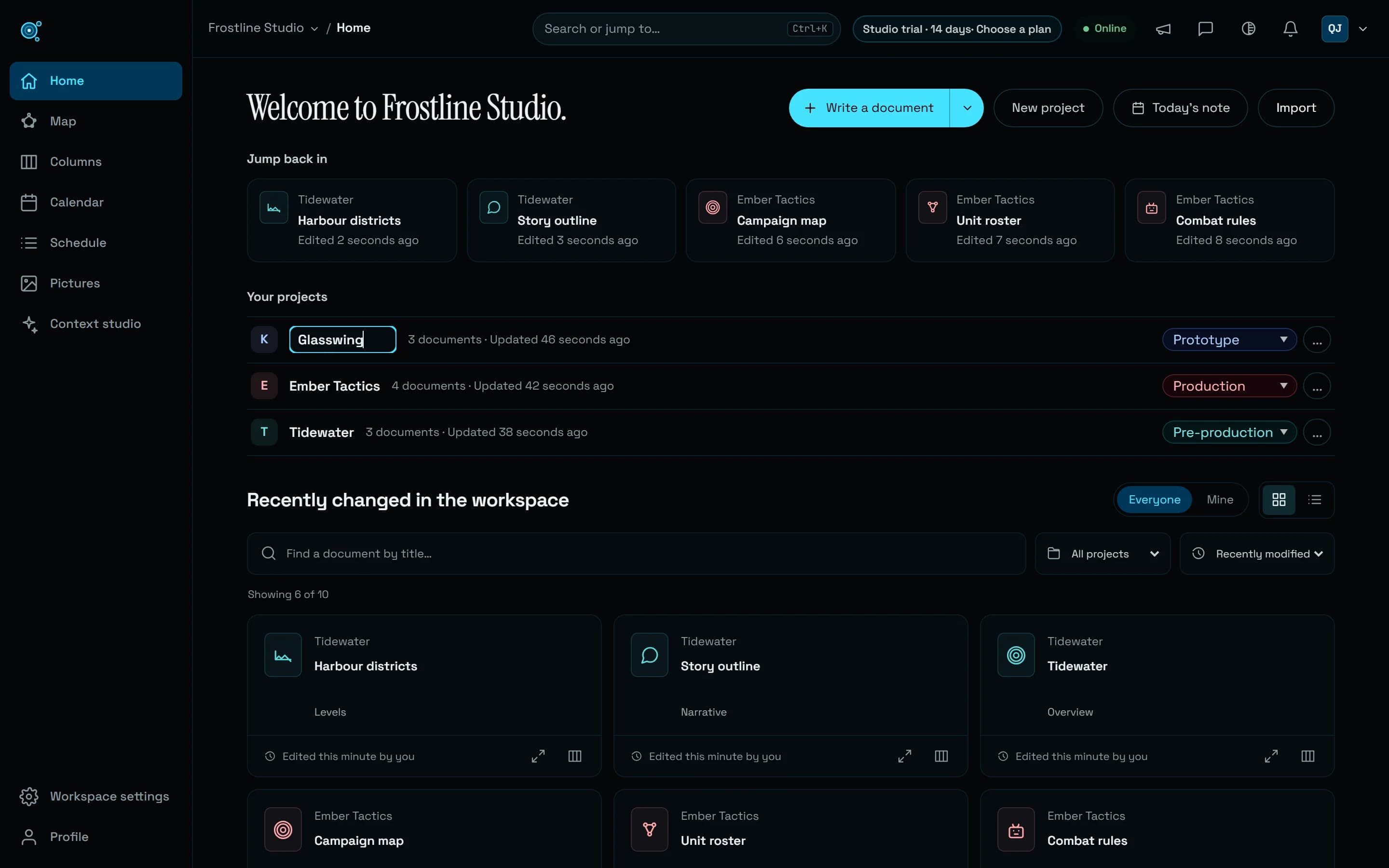Open the Production status dropdown
This screenshot has width=1389, height=868.
coord(1229,386)
